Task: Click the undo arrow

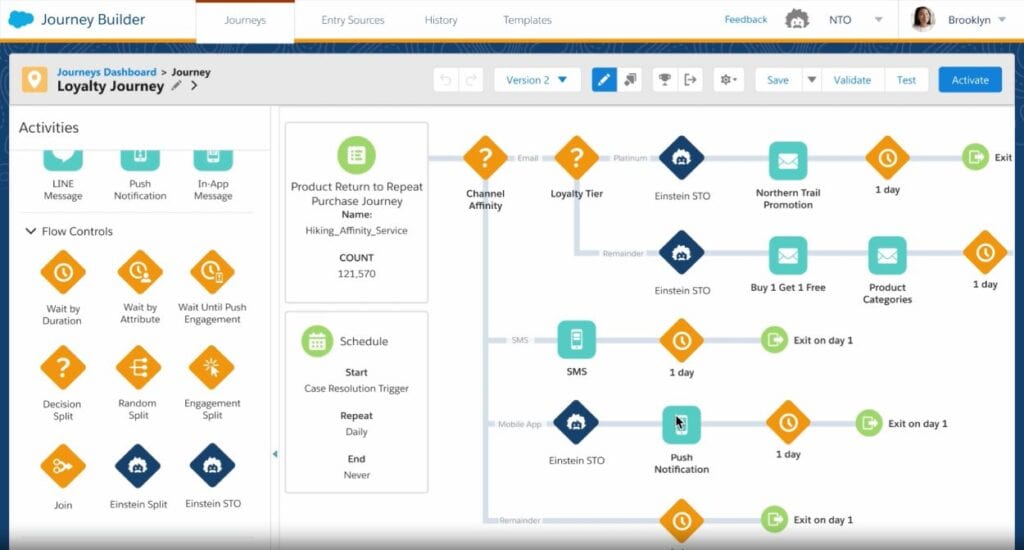Action: pos(445,80)
